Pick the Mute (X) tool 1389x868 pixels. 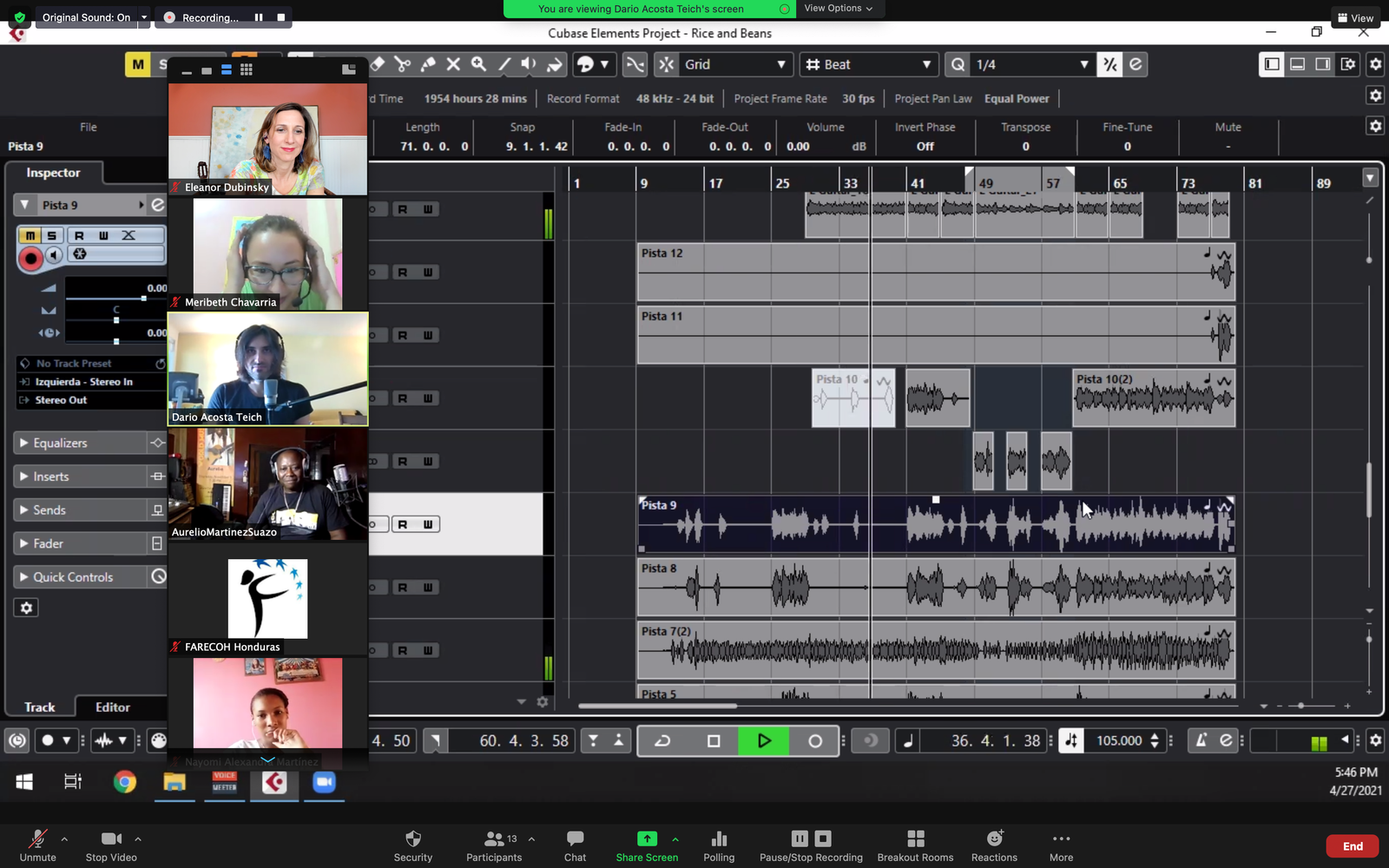pos(453,64)
